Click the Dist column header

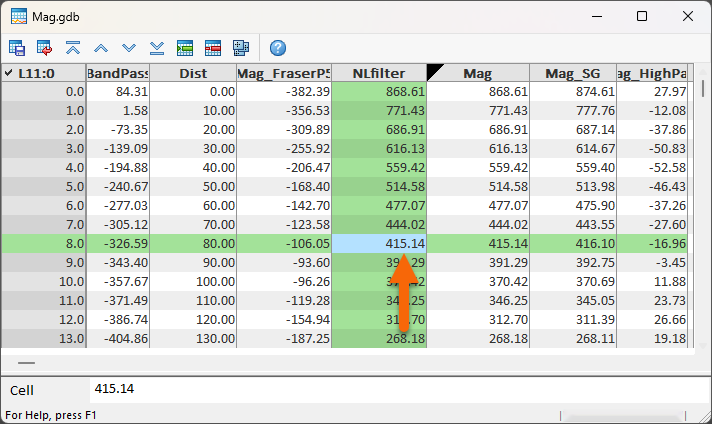pyautogui.click(x=192, y=73)
